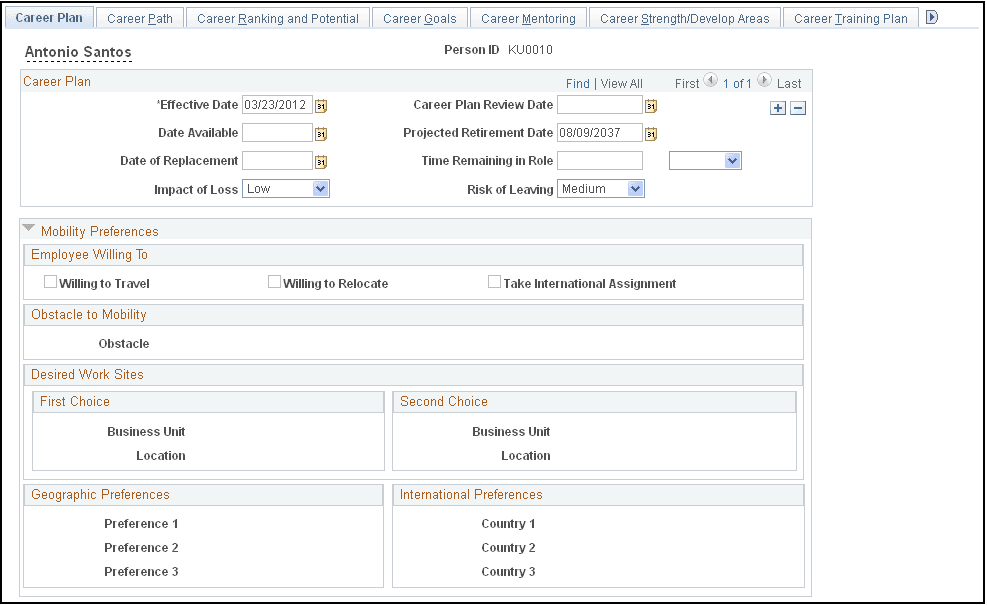Show more tabs using the arrow icon
Viewport: 987px width, 605px height.
(931, 17)
